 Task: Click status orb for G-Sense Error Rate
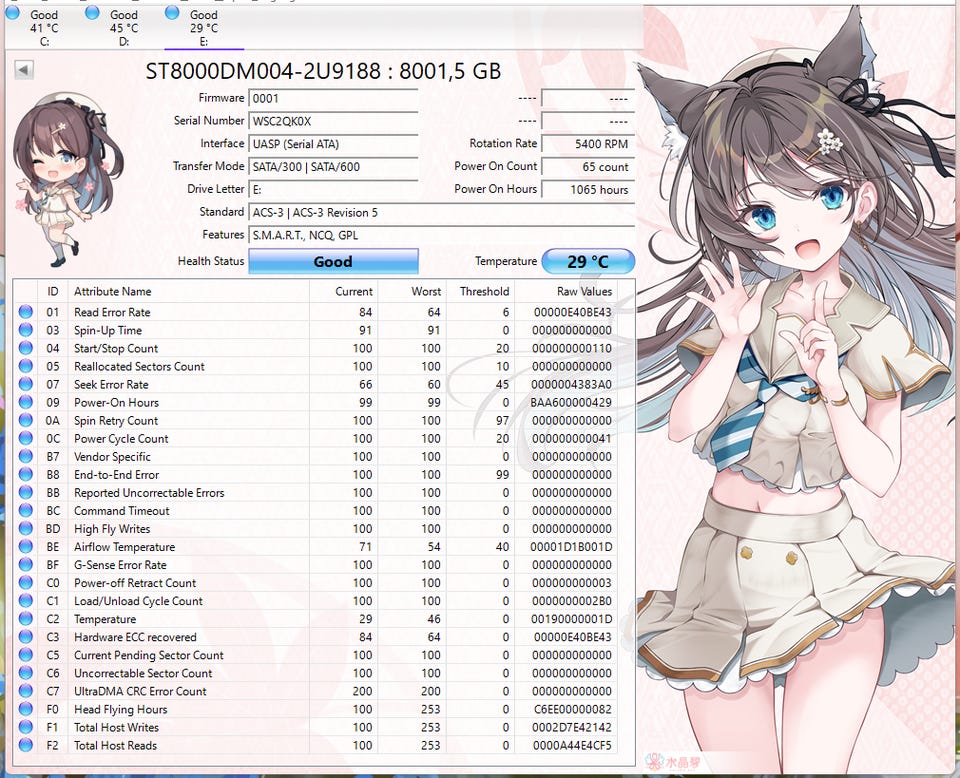tap(26, 565)
